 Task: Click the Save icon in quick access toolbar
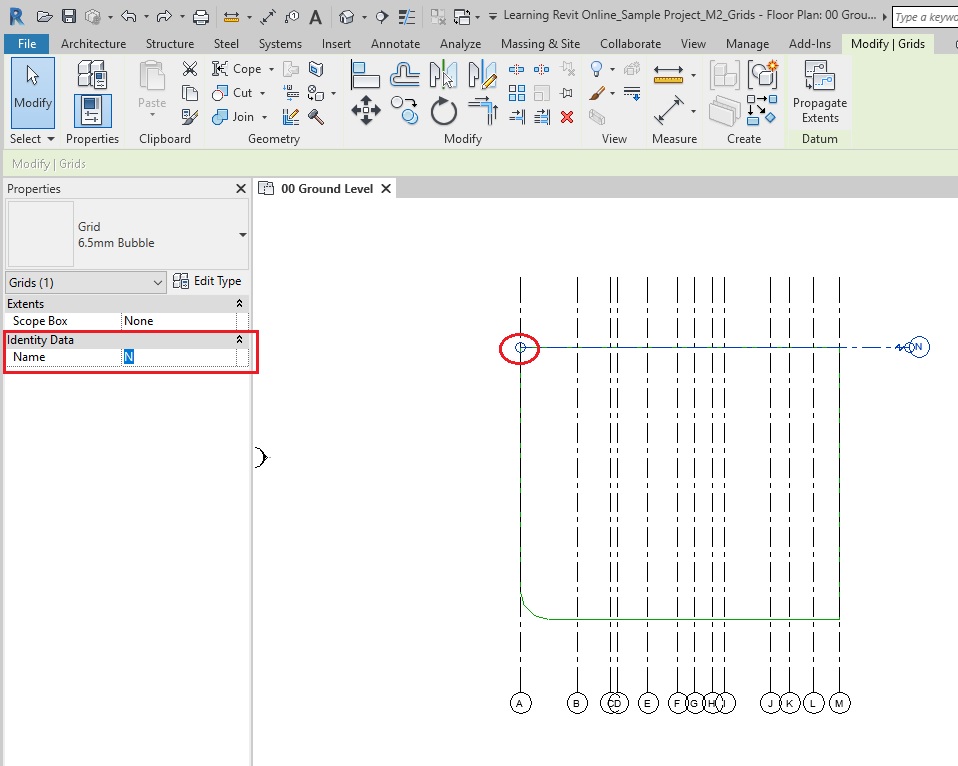[69, 17]
